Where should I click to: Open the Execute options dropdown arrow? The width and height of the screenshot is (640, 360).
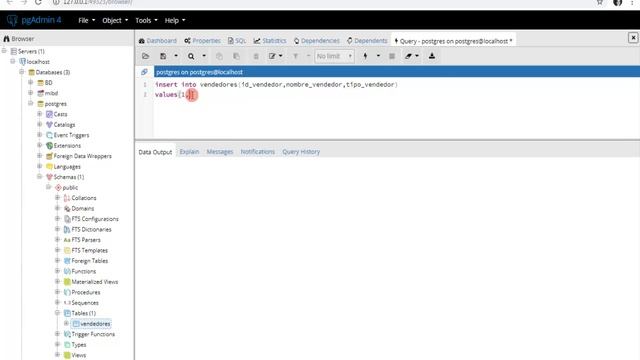pos(378,56)
